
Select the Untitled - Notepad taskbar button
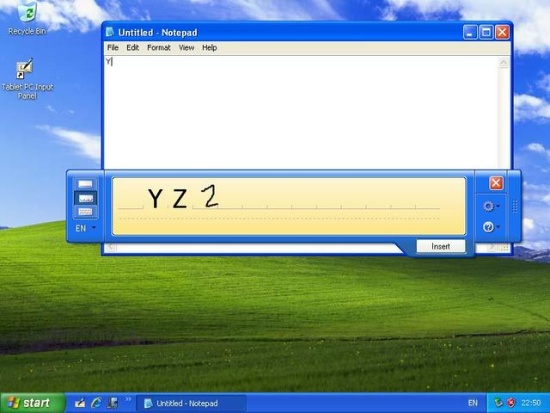pos(191,403)
